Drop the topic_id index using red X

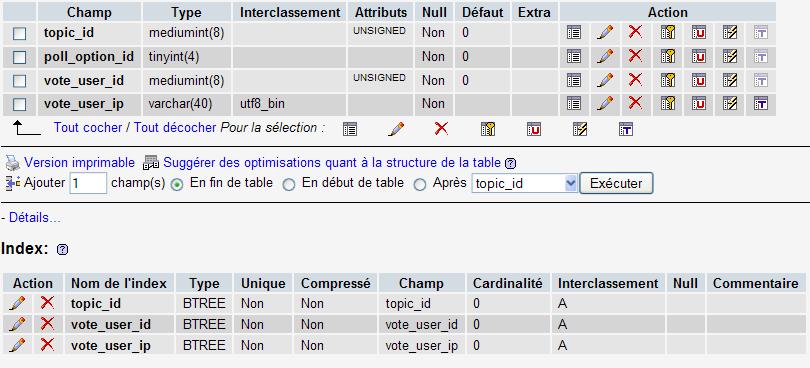[48, 302]
